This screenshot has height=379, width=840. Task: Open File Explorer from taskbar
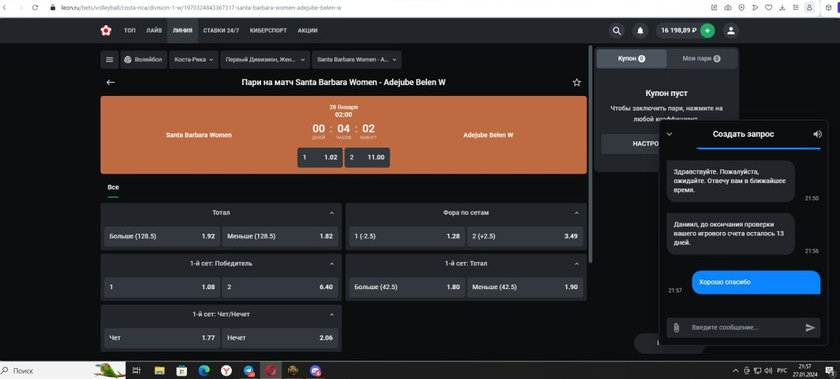click(159, 370)
